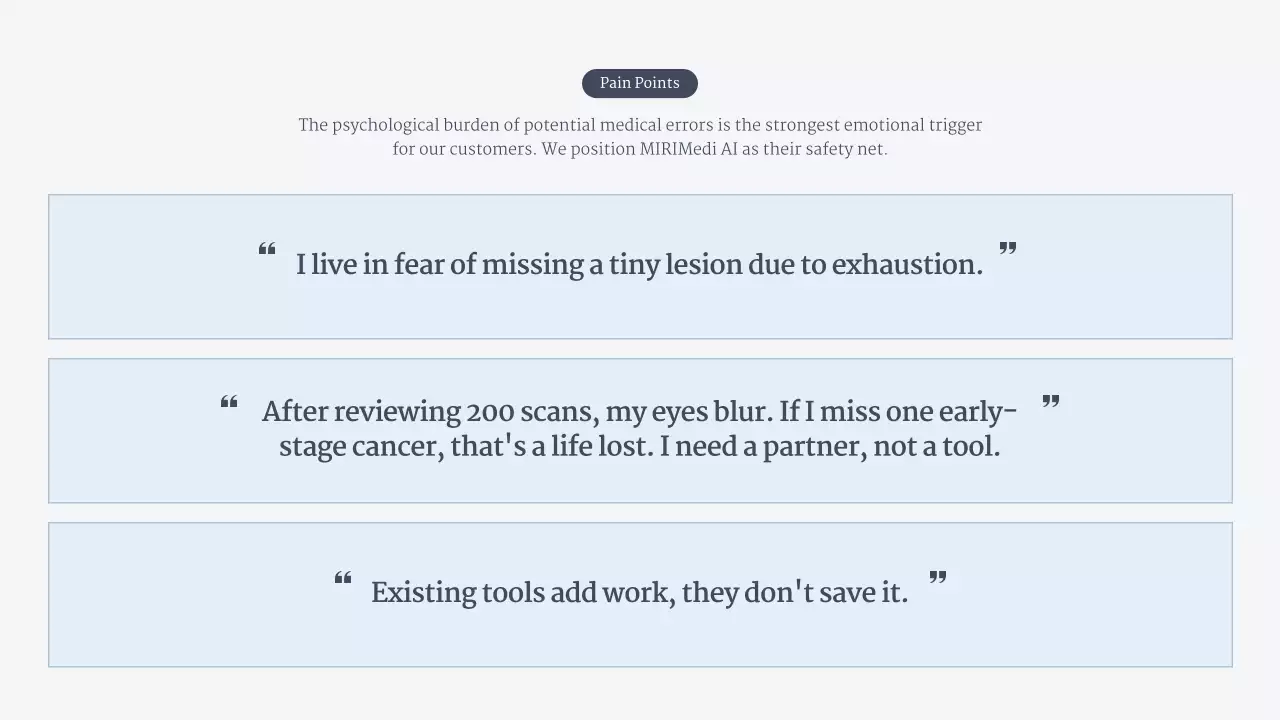Click the opening quote mark before "Existing tools"
The height and width of the screenshot is (720, 1280).
tap(343, 579)
